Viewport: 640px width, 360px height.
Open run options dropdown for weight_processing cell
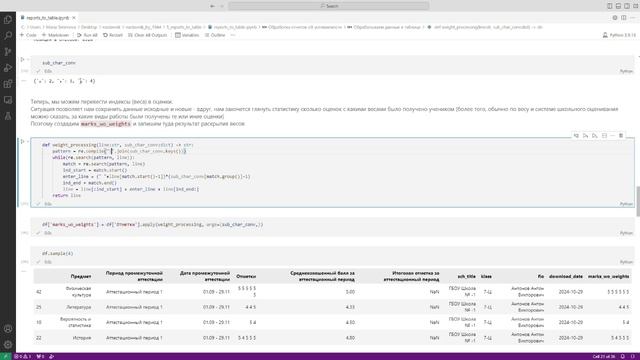point(28,142)
